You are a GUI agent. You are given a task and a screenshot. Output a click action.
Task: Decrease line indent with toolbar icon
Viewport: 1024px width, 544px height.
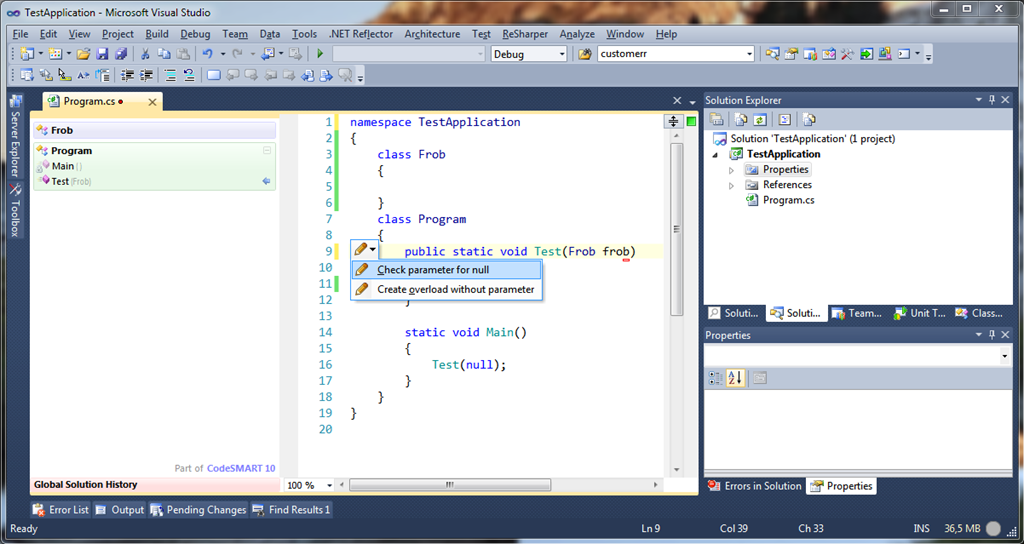point(127,75)
